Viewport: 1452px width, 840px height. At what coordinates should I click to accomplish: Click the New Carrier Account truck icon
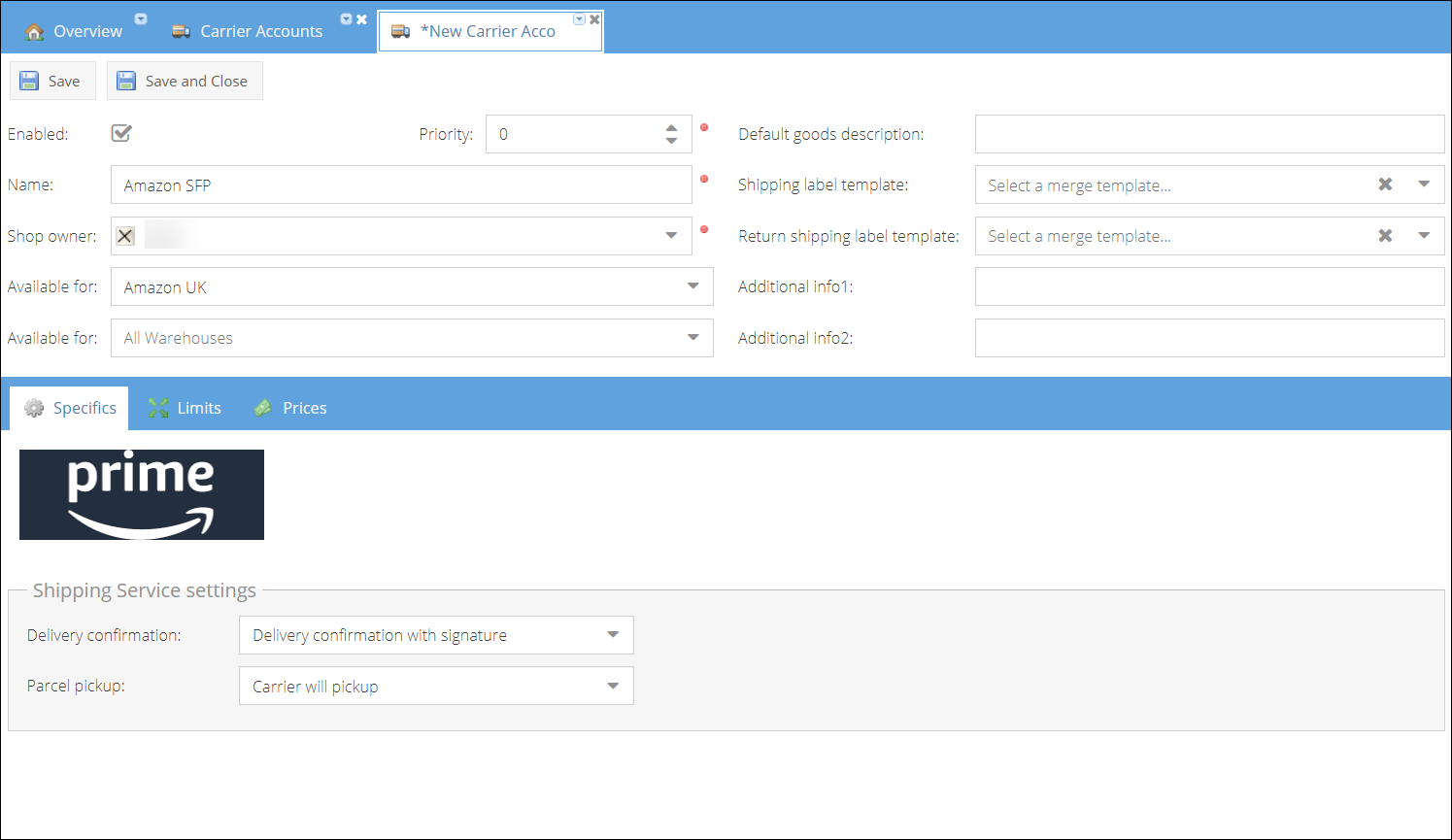click(400, 32)
